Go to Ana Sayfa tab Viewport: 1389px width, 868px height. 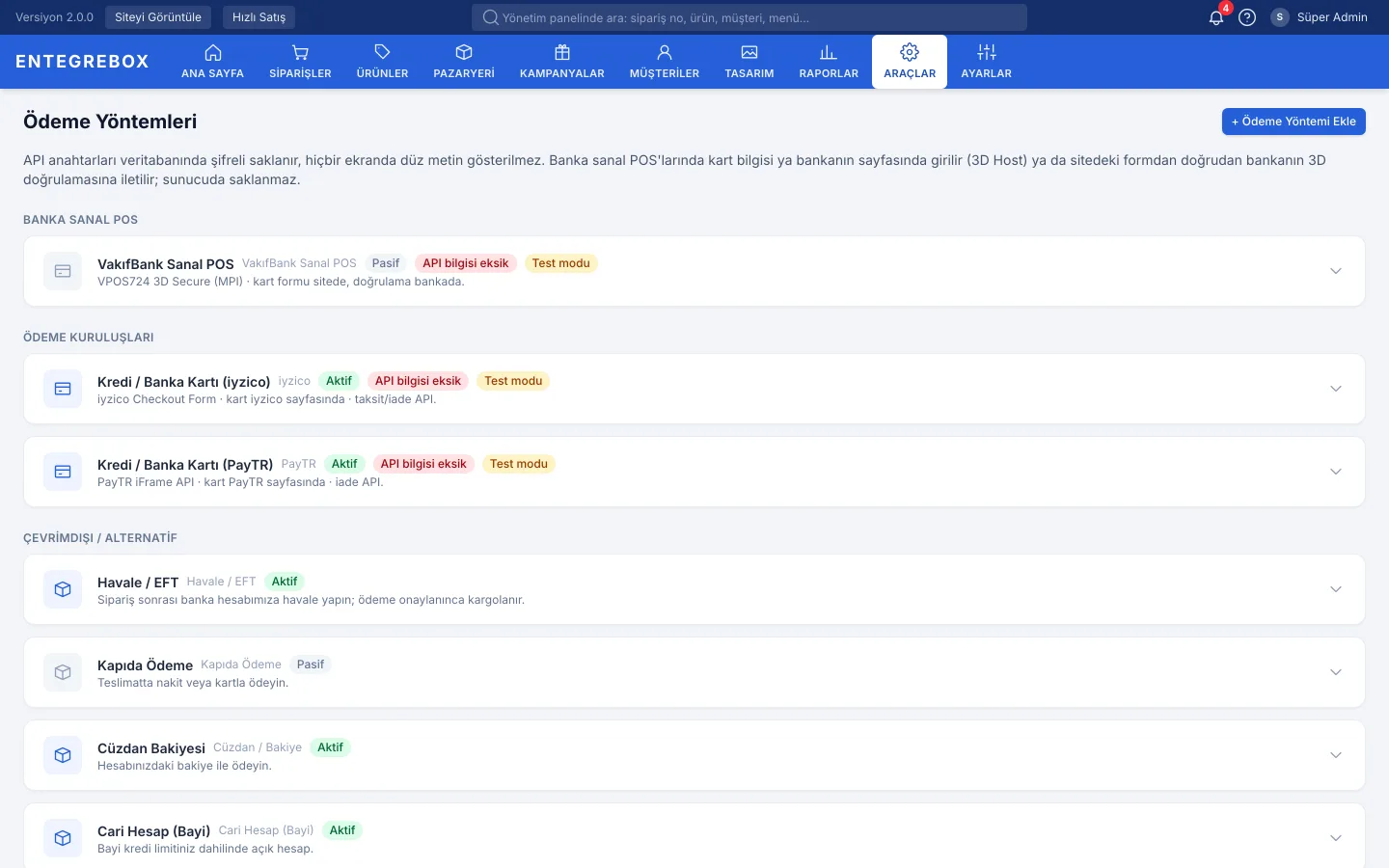(213, 62)
